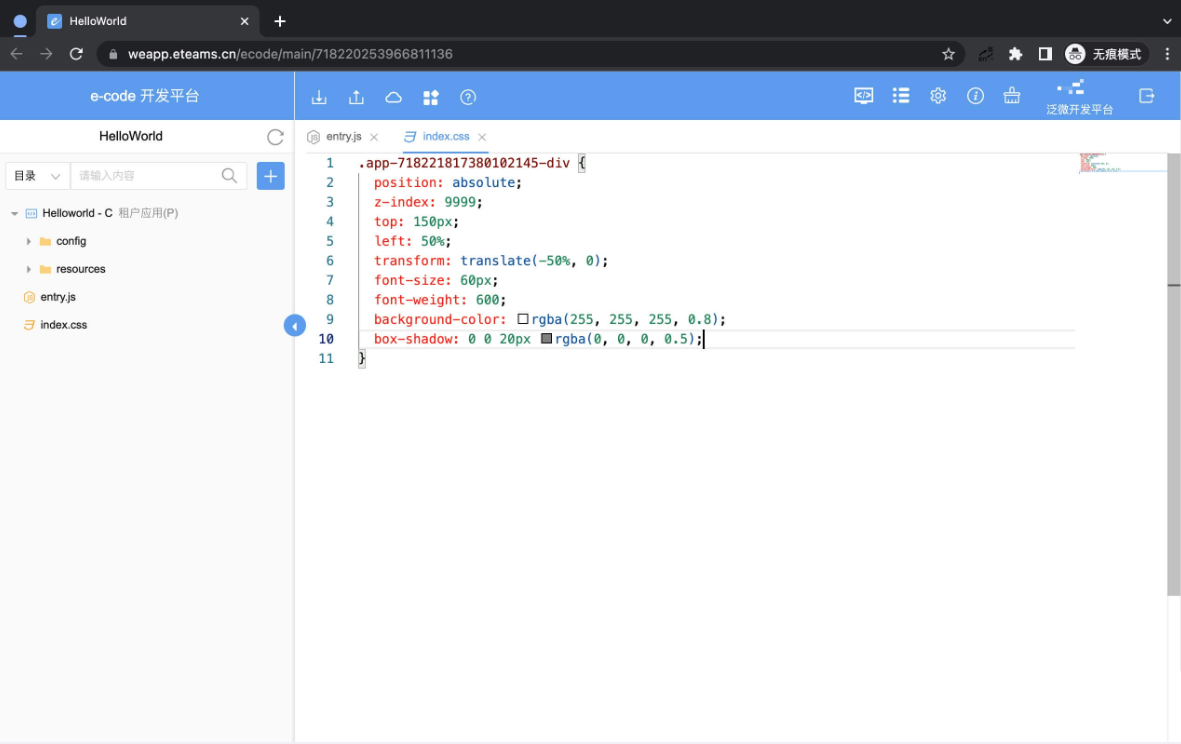The image size is (1181, 744).
Task: Focus the 请输入内容 search field
Action: pyautogui.click(x=147, y=175)
